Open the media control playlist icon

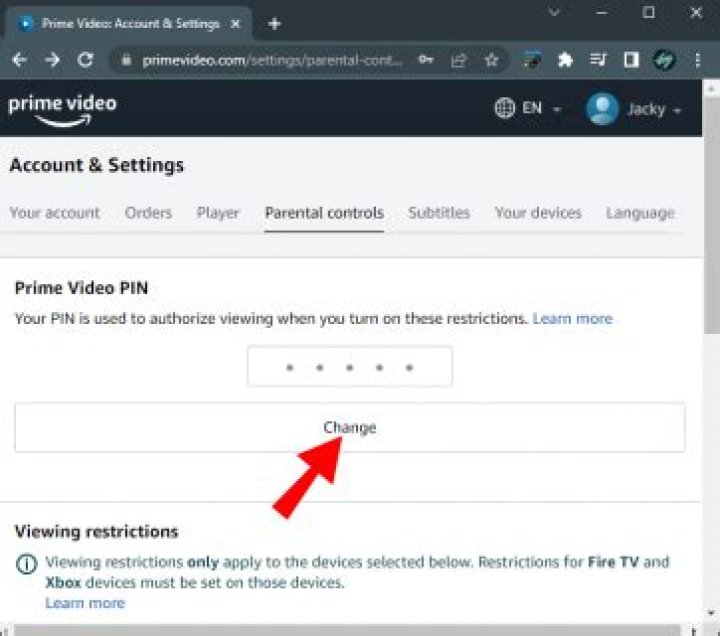click(598, 60)
